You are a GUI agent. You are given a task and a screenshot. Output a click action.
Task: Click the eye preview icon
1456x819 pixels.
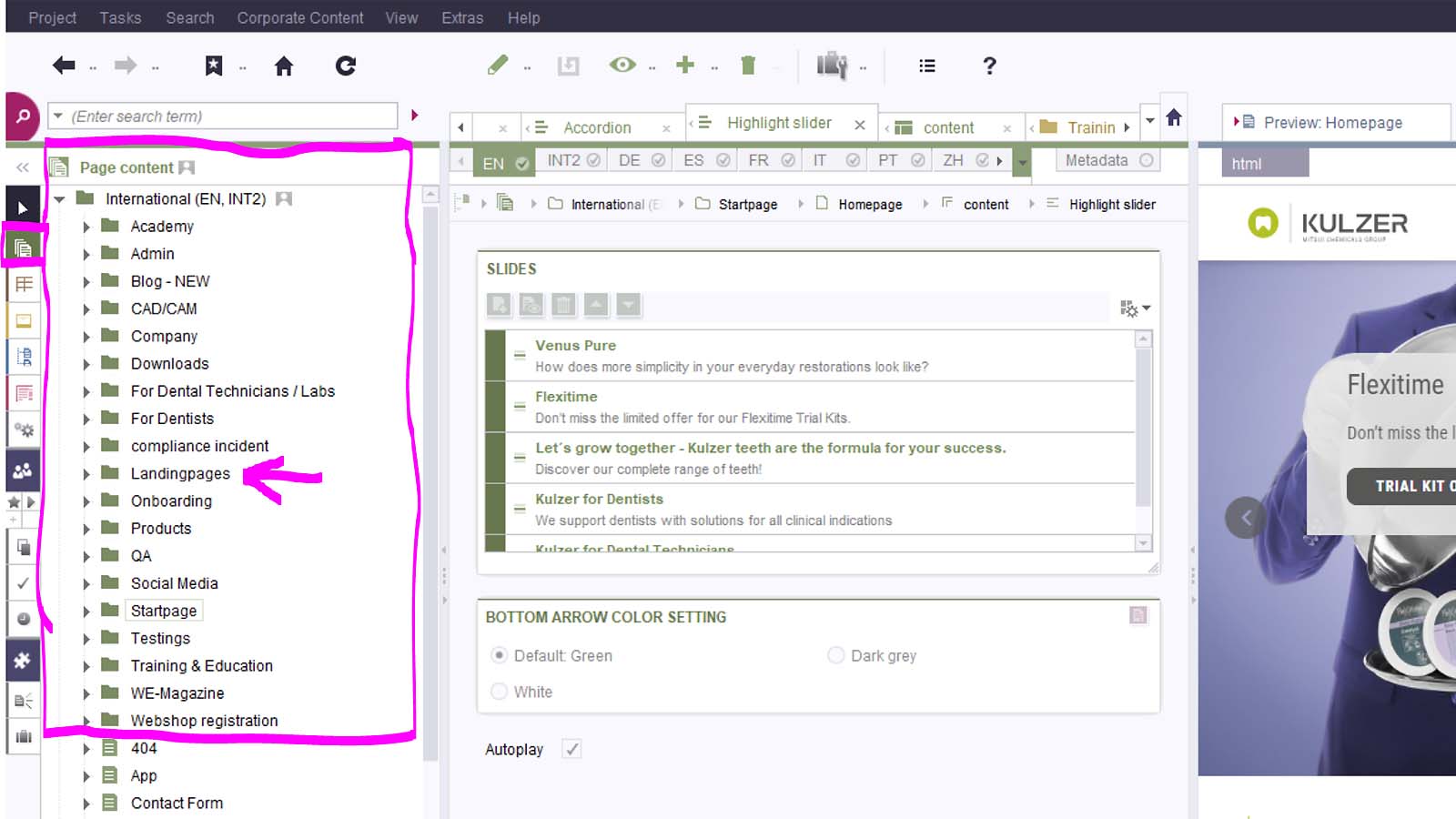pos(622,65)
